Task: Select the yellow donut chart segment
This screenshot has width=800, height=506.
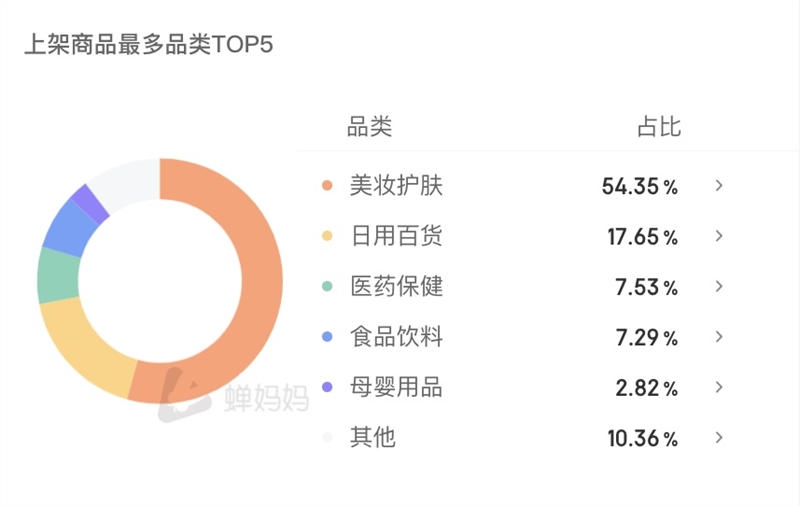Action: pyautogui.click(x=84, y=347)
